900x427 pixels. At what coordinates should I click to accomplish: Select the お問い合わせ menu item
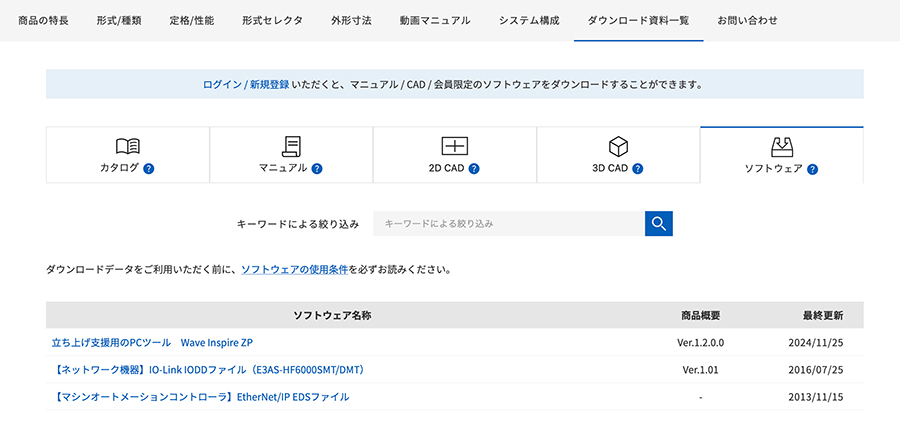point(747,20)
